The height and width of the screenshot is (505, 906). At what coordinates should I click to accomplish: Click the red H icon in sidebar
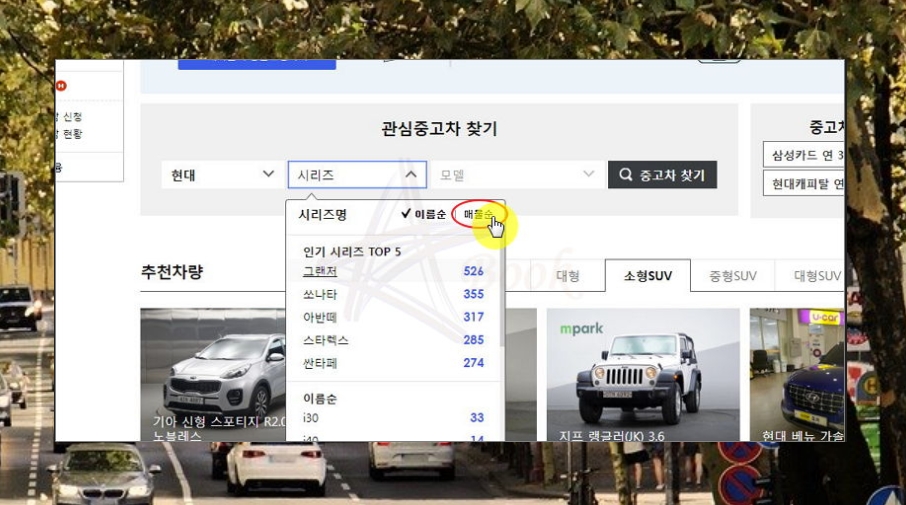point(61,86)
